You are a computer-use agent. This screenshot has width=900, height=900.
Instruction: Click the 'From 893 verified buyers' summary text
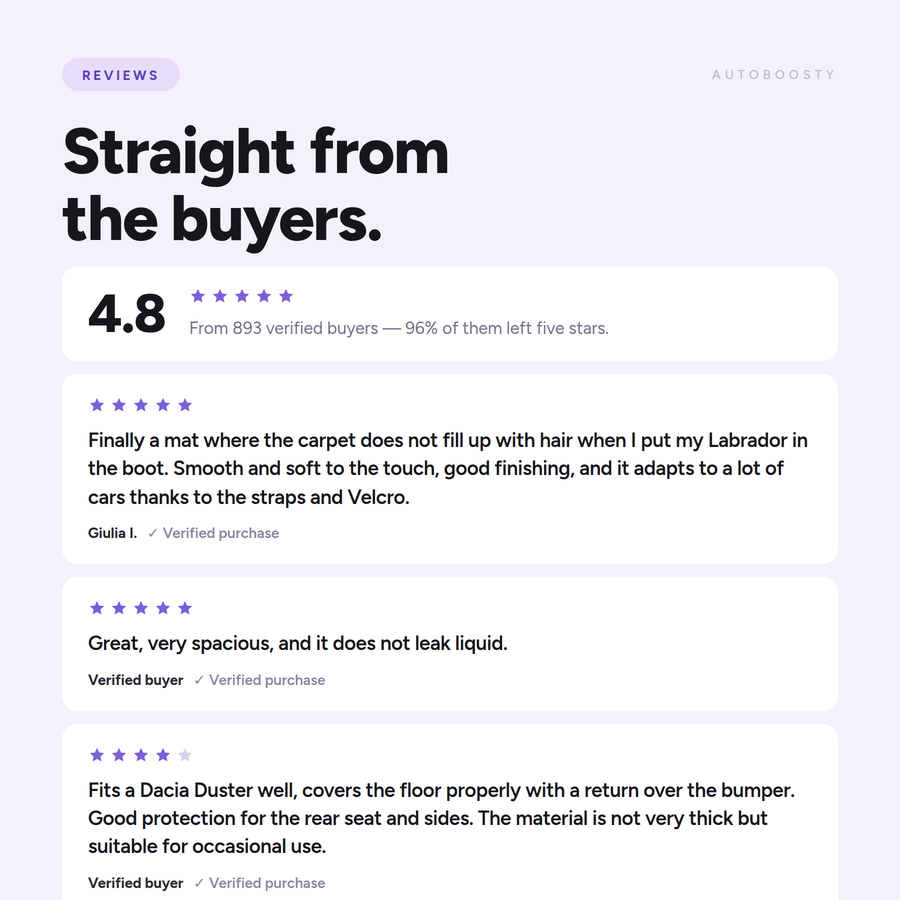[x=399, y=328]
